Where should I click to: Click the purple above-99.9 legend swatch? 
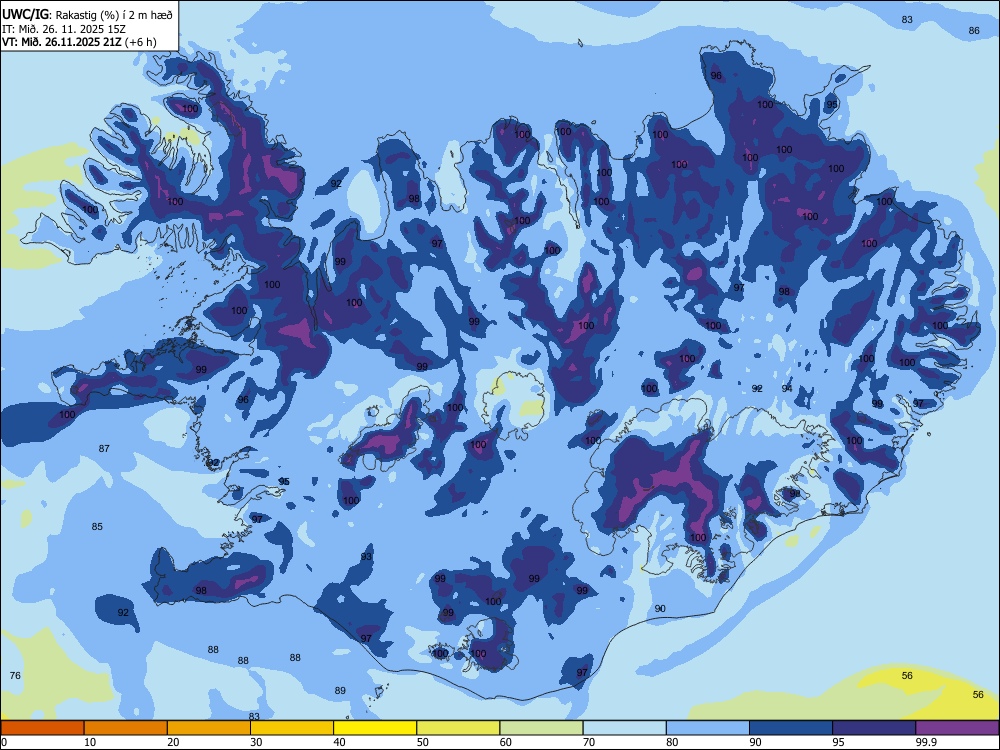pyautogui.click(x=957, y=728)
